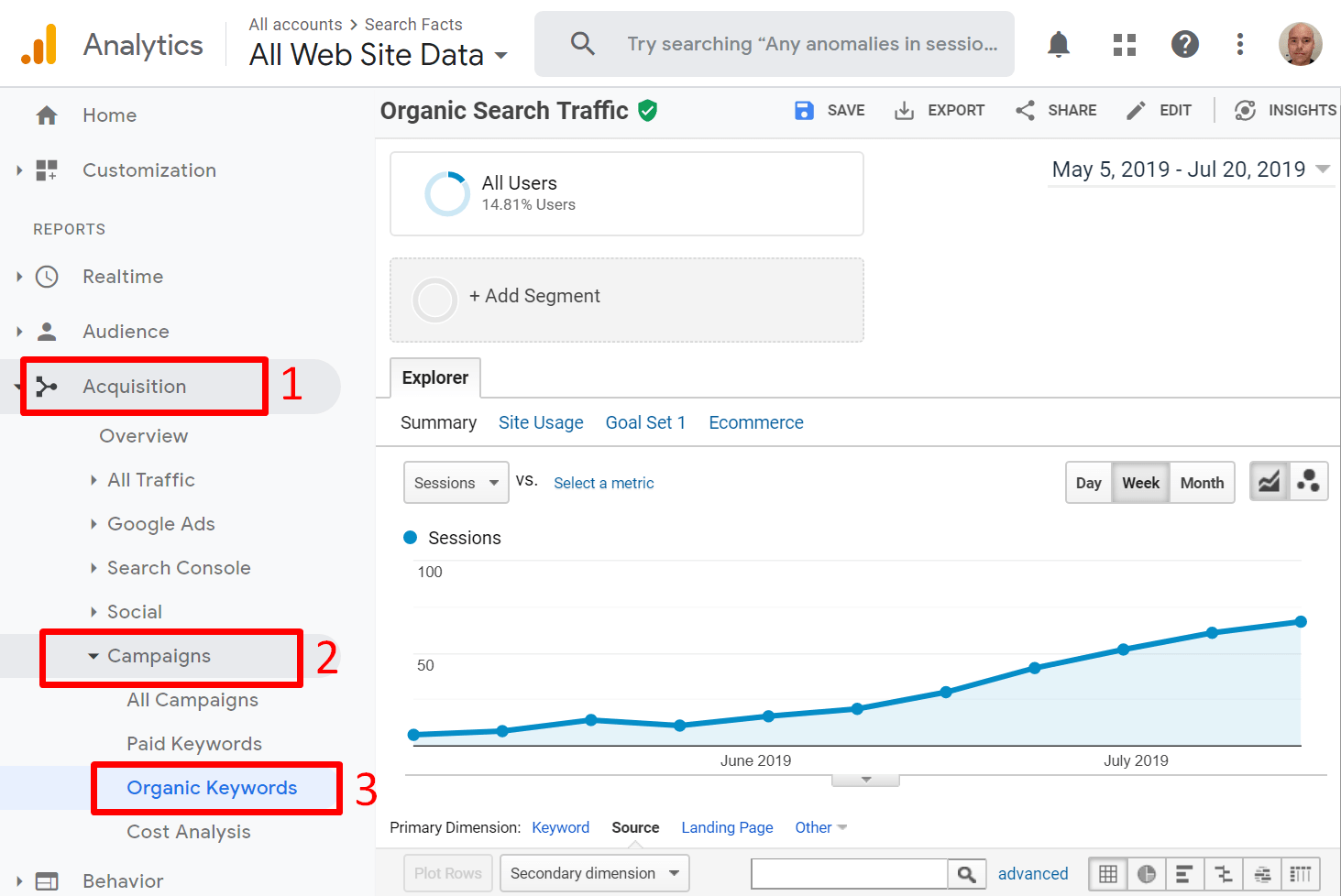
Task: Click the search magnifier icon in top bar
Action: click(583, 43)
